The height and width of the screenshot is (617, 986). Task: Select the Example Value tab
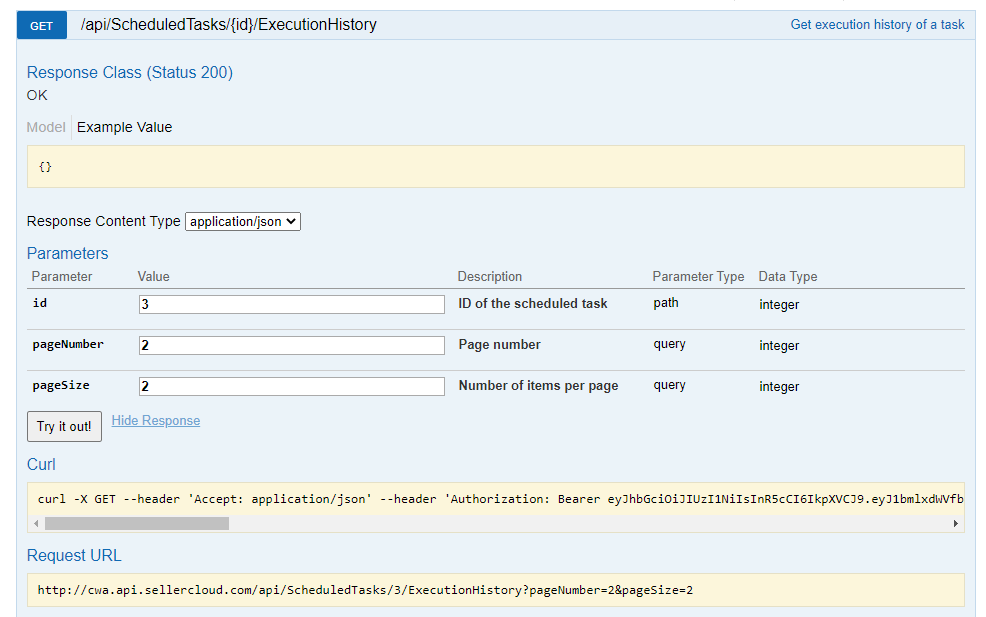125,127
